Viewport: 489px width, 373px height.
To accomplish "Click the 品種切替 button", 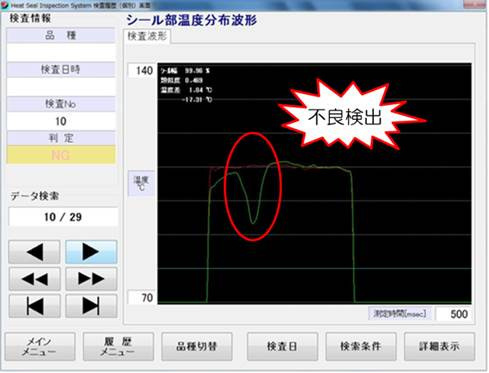I will [197, 346].
